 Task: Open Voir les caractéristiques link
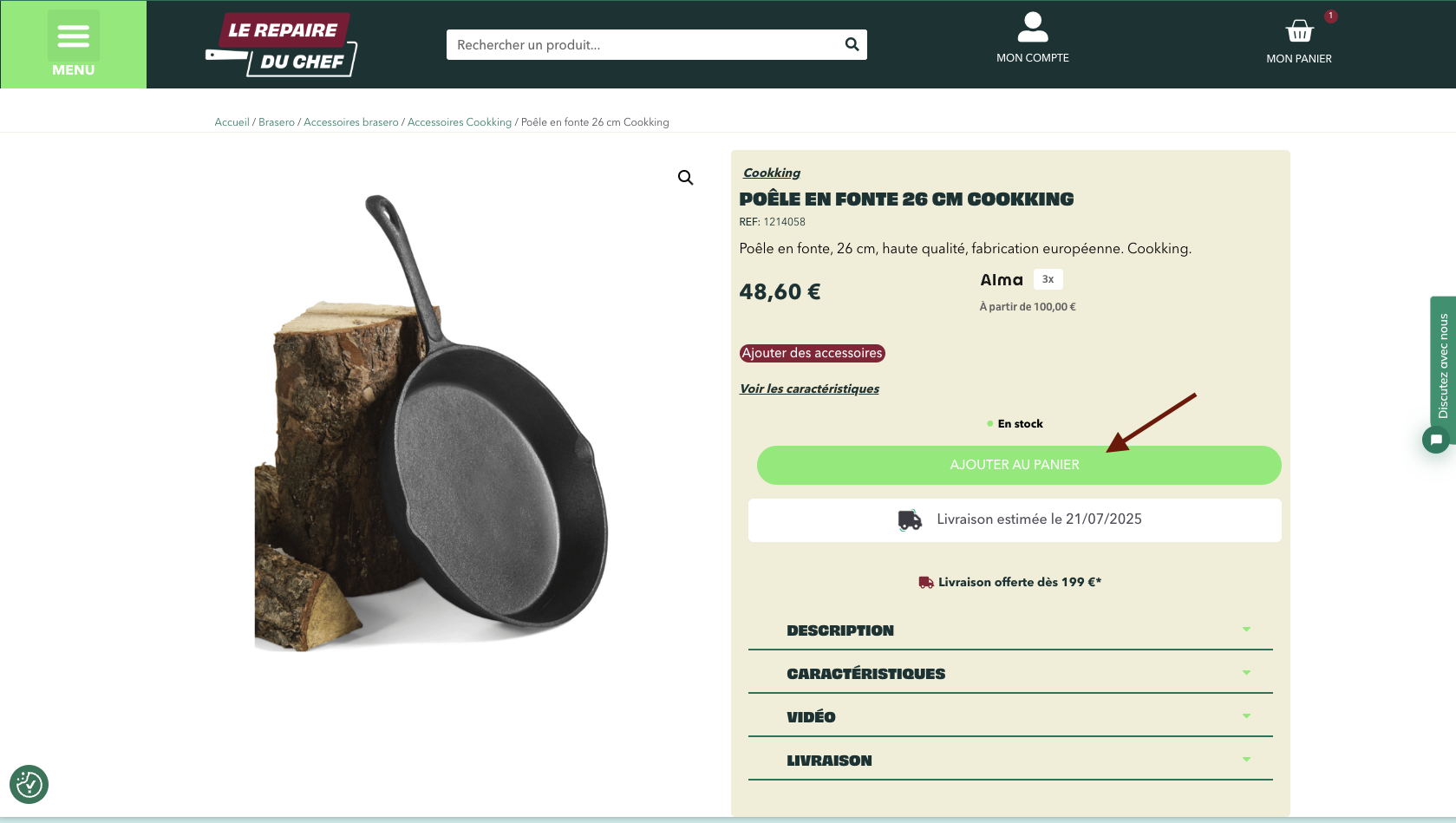(x=809, y=389)
